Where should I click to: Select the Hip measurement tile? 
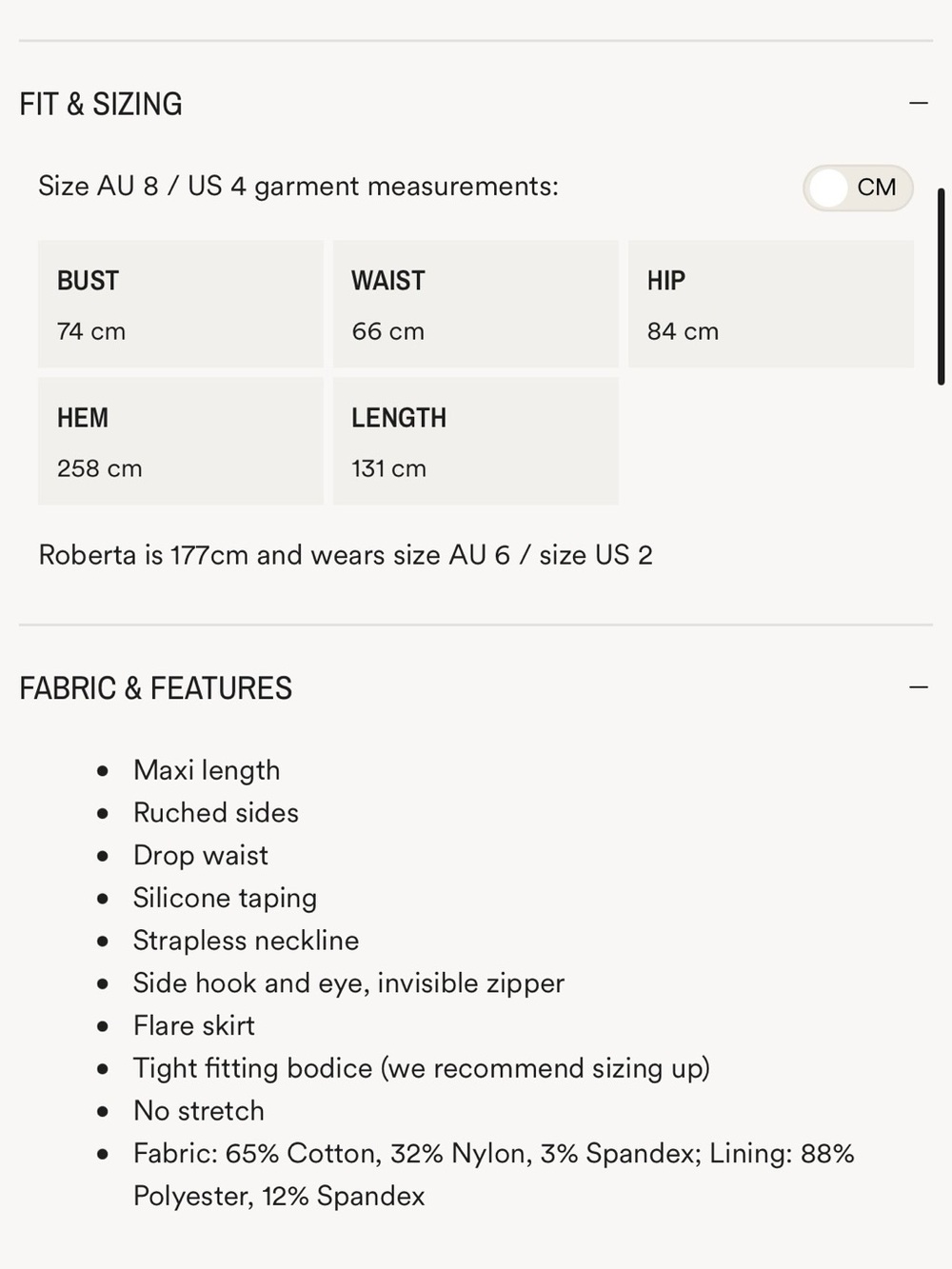[x=771, y=304]
